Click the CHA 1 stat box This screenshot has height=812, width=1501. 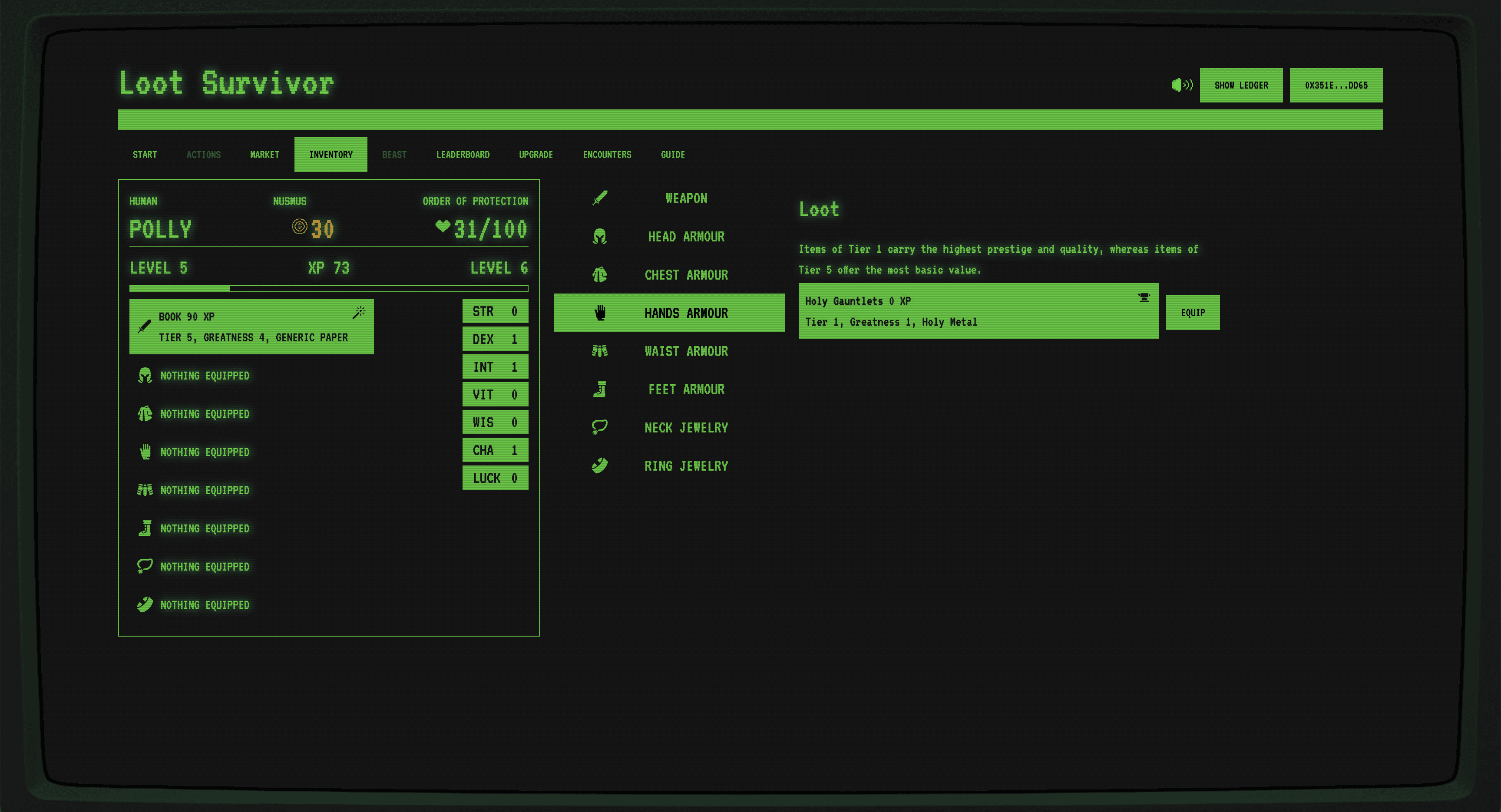[x=495, y=450]
